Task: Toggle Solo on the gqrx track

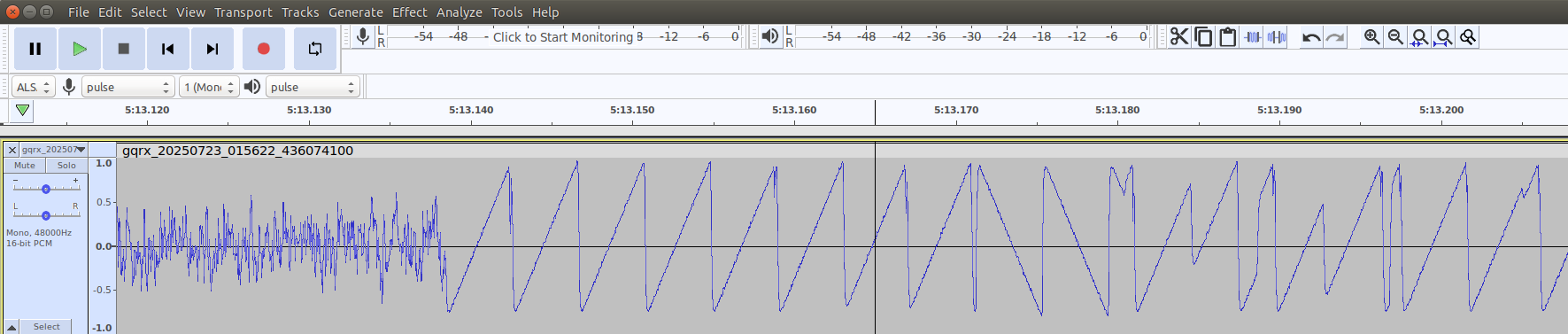Action: point(66,166)
